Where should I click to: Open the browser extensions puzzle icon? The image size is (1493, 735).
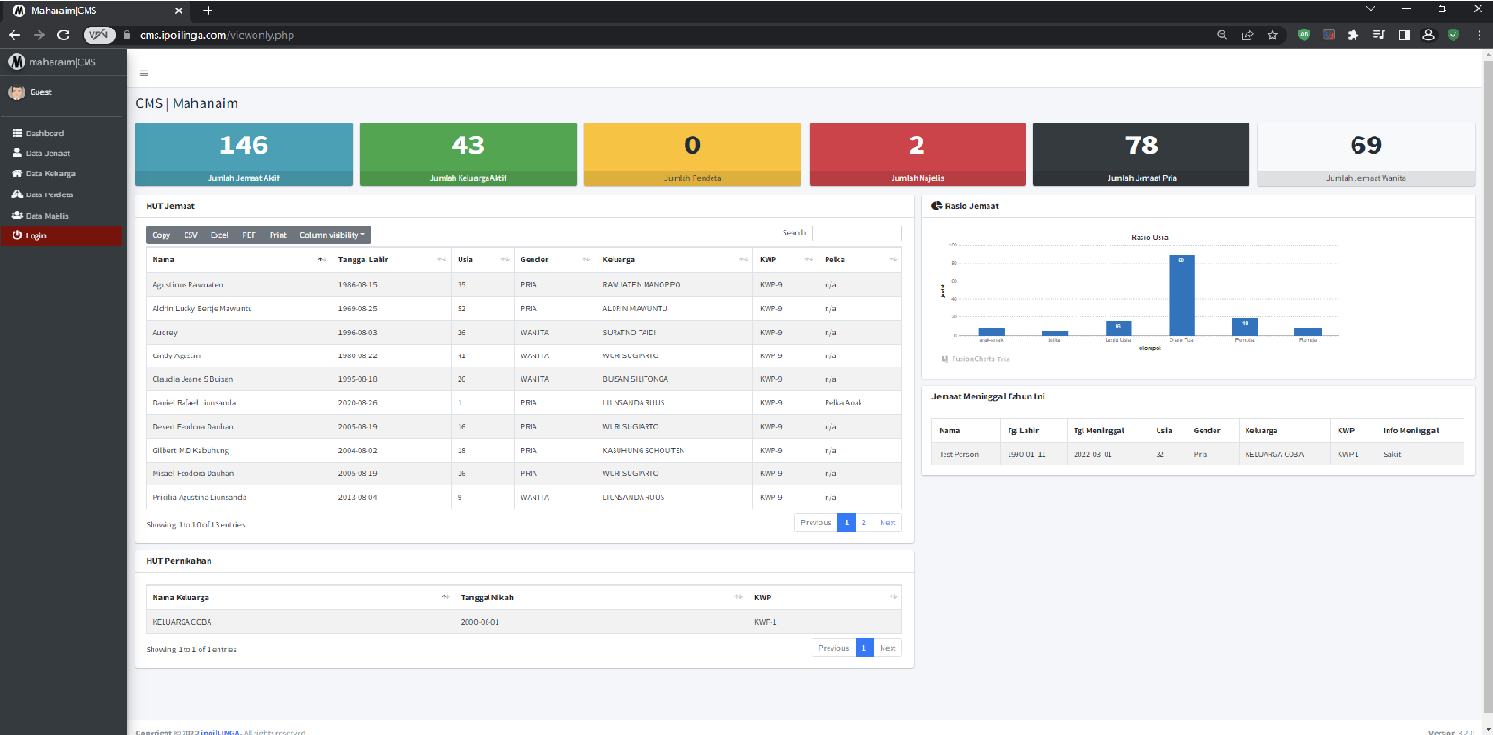[x=1354, y=34]
